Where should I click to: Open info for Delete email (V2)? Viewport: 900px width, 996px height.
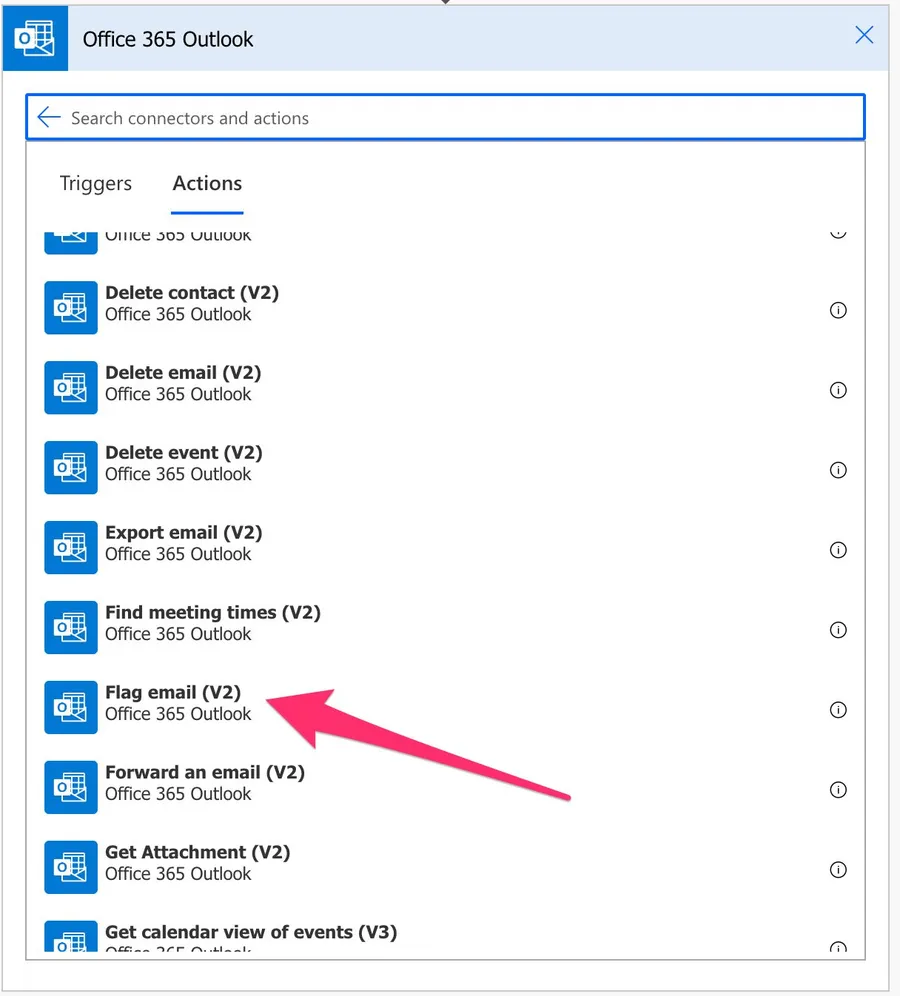click(x=838, y=390)
